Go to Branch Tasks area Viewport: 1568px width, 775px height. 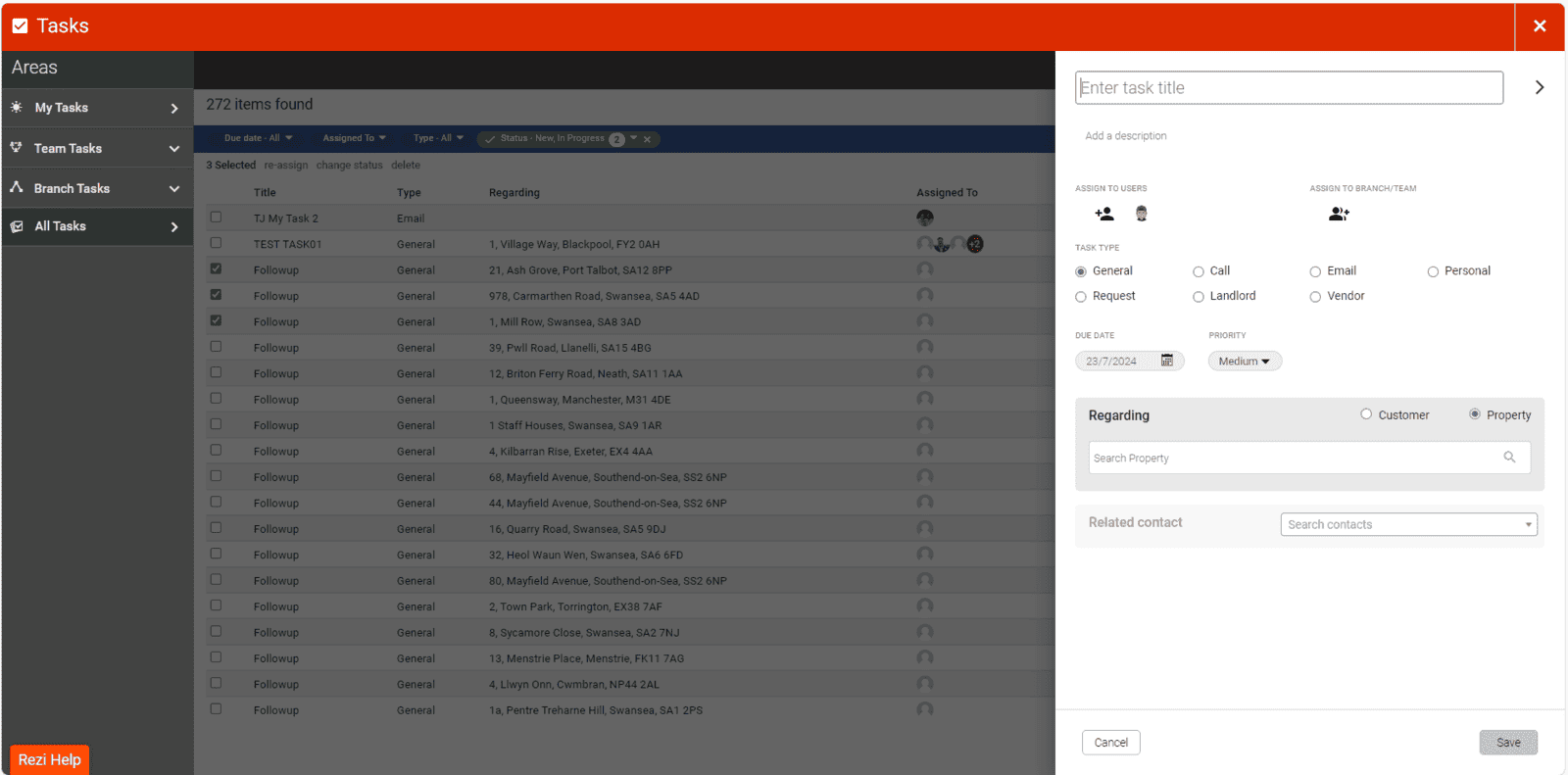click(97, 188)
